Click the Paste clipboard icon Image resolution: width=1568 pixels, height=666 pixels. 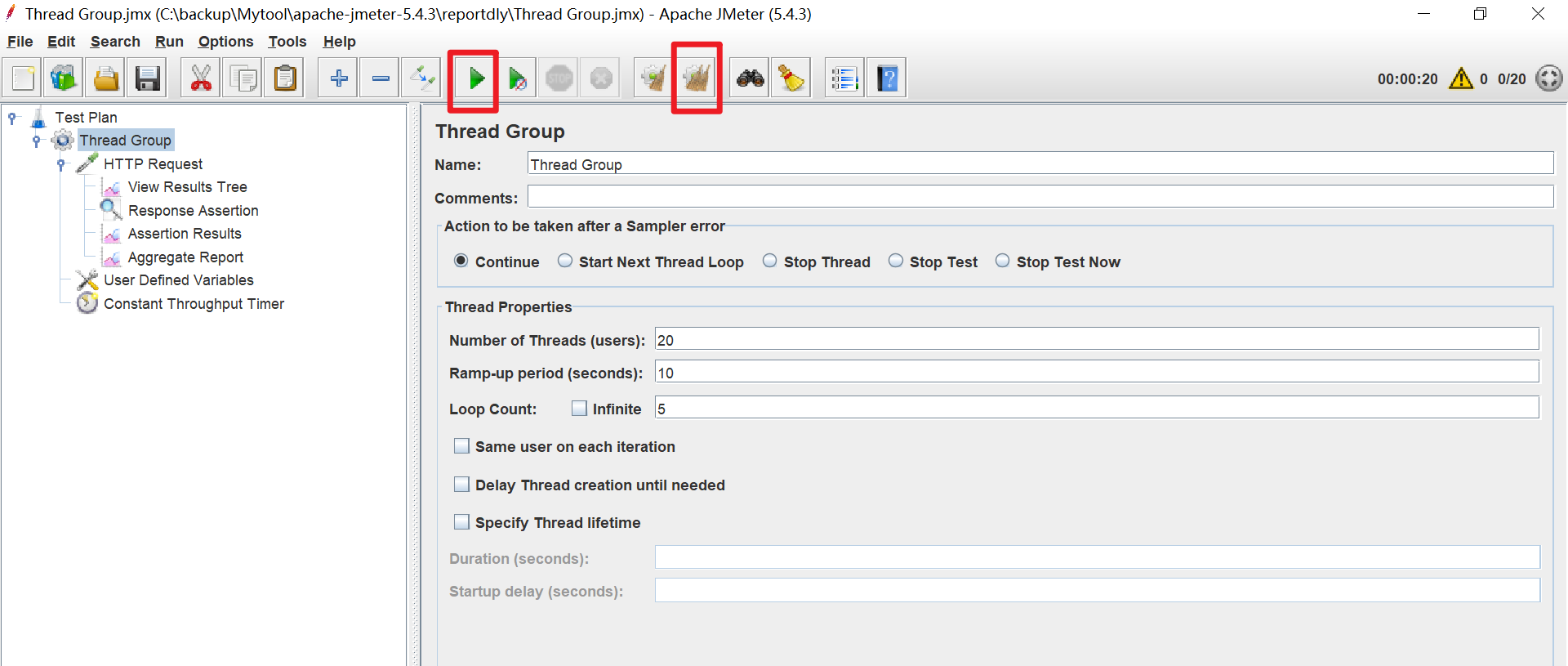click(285, 78)
